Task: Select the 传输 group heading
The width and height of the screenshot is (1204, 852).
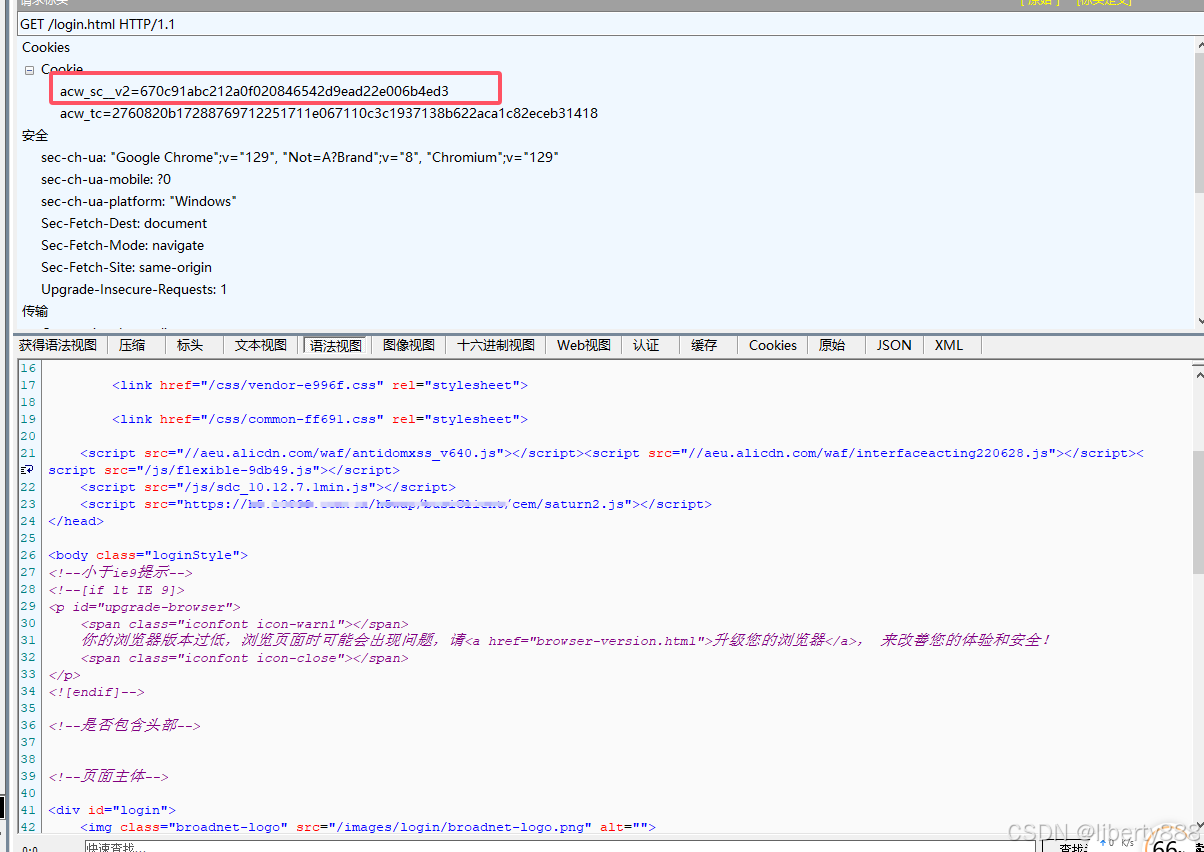Action: (35, 311)
